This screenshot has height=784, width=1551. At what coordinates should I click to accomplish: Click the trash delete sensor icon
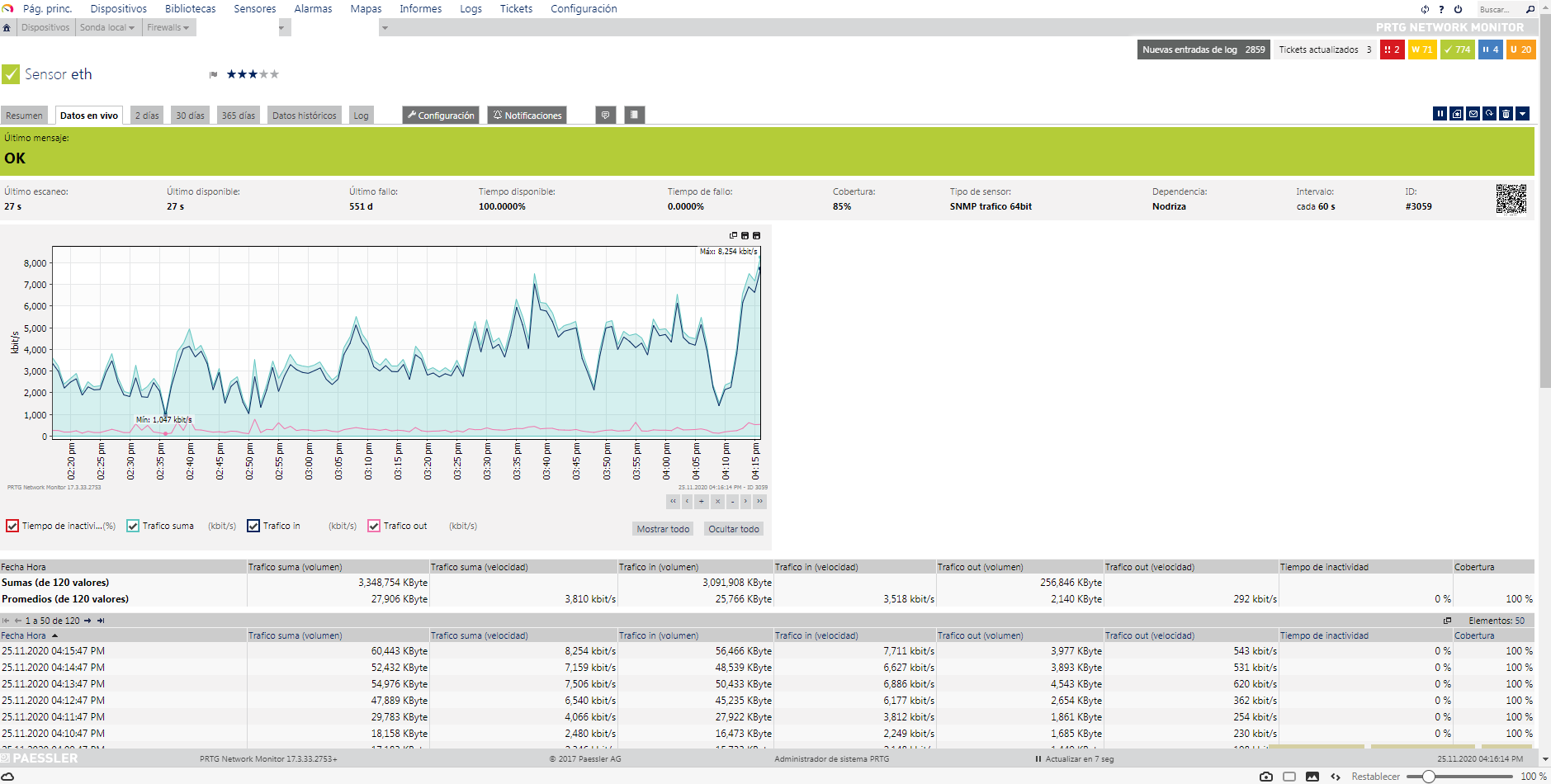[1506, 114]
